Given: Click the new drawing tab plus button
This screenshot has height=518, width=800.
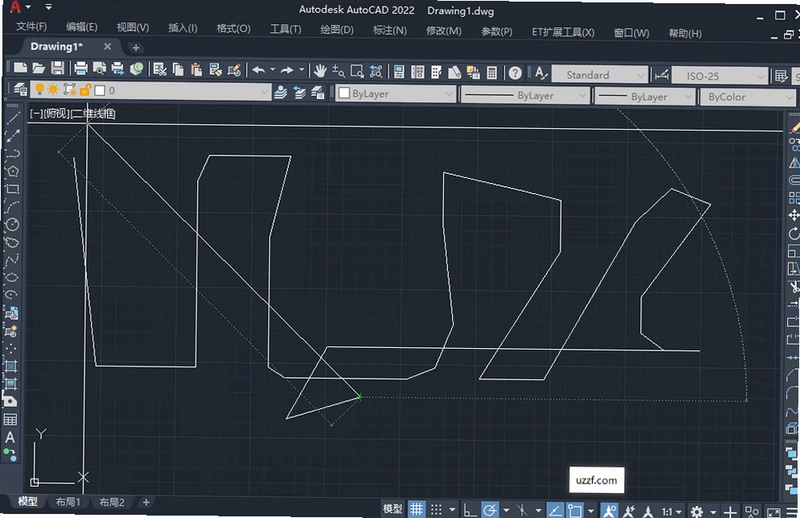Looking at the screenshot, I should pos(136,47).
